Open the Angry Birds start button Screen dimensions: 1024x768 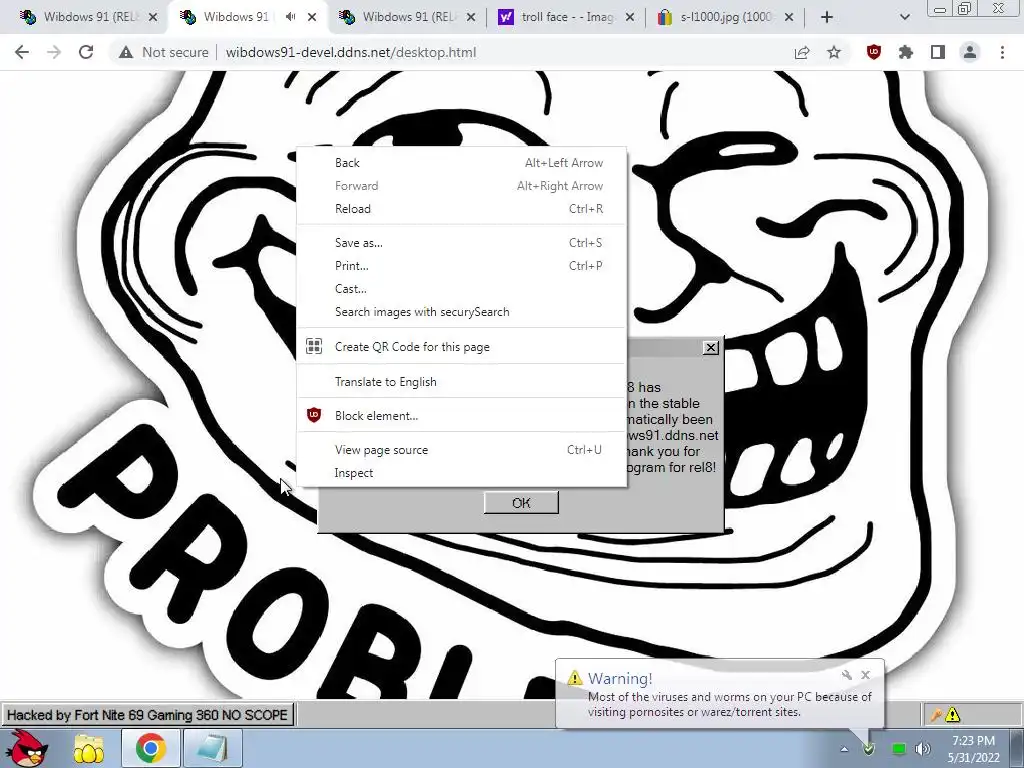(x=27, y=748)
